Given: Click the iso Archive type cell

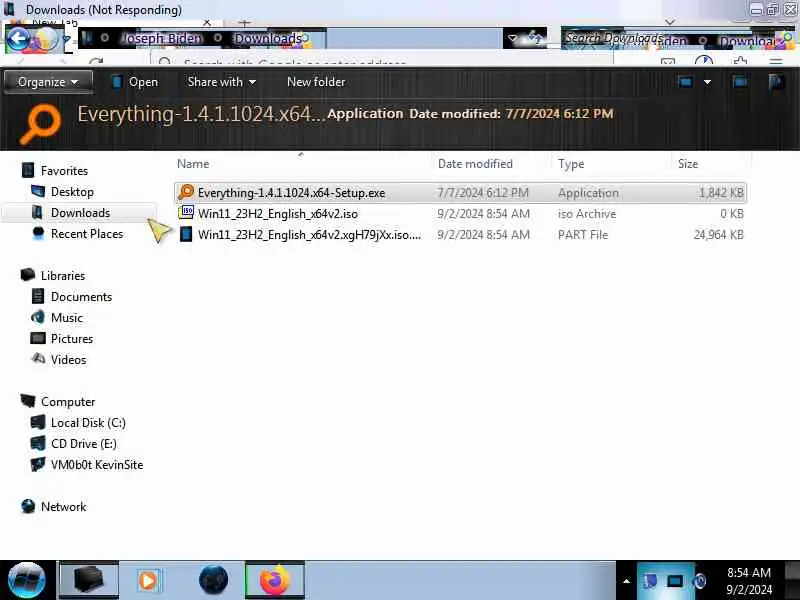Looking at the screenshot, I should [x=587, y=214].
